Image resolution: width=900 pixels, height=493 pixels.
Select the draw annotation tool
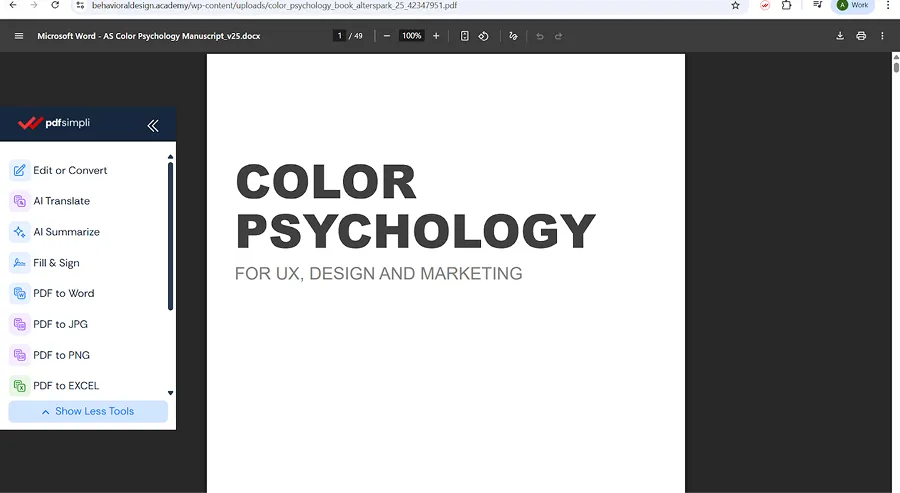click(x=513, y=36)
